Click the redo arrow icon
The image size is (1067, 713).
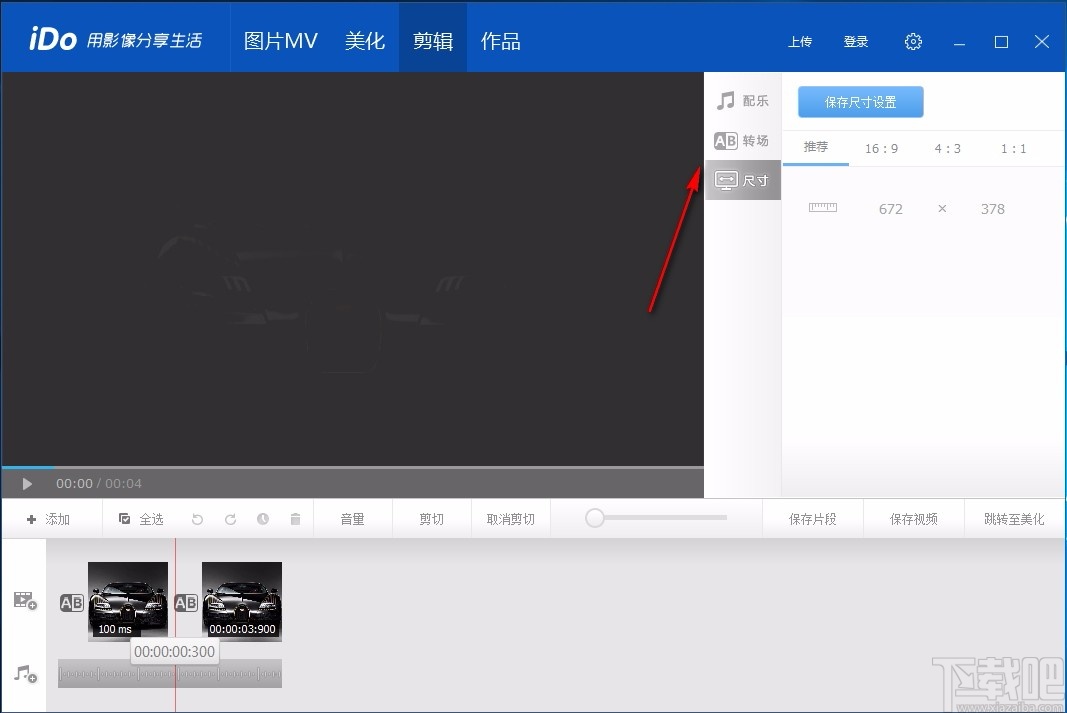(x=230, y=519)
